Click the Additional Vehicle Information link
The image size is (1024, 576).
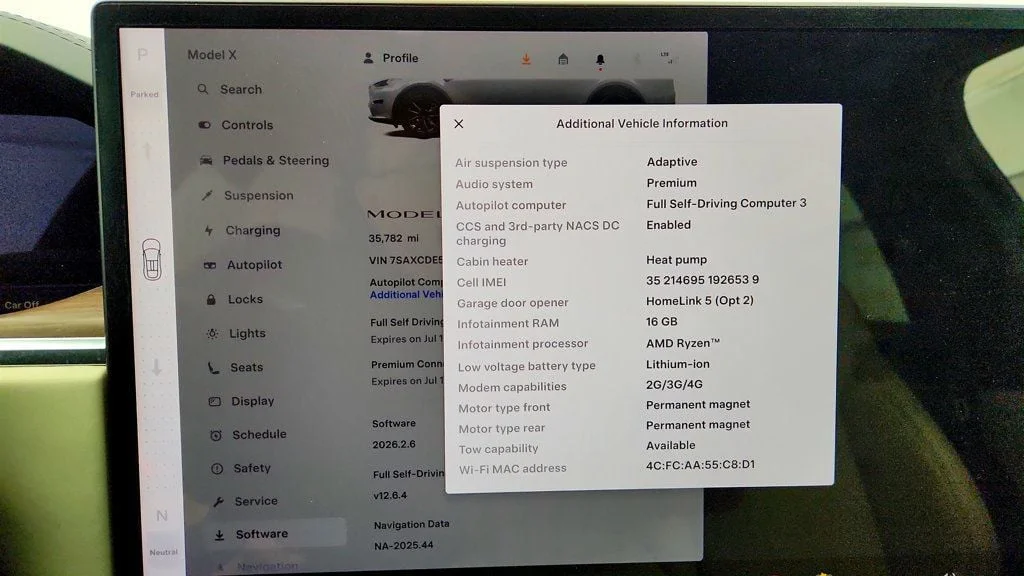406,295
